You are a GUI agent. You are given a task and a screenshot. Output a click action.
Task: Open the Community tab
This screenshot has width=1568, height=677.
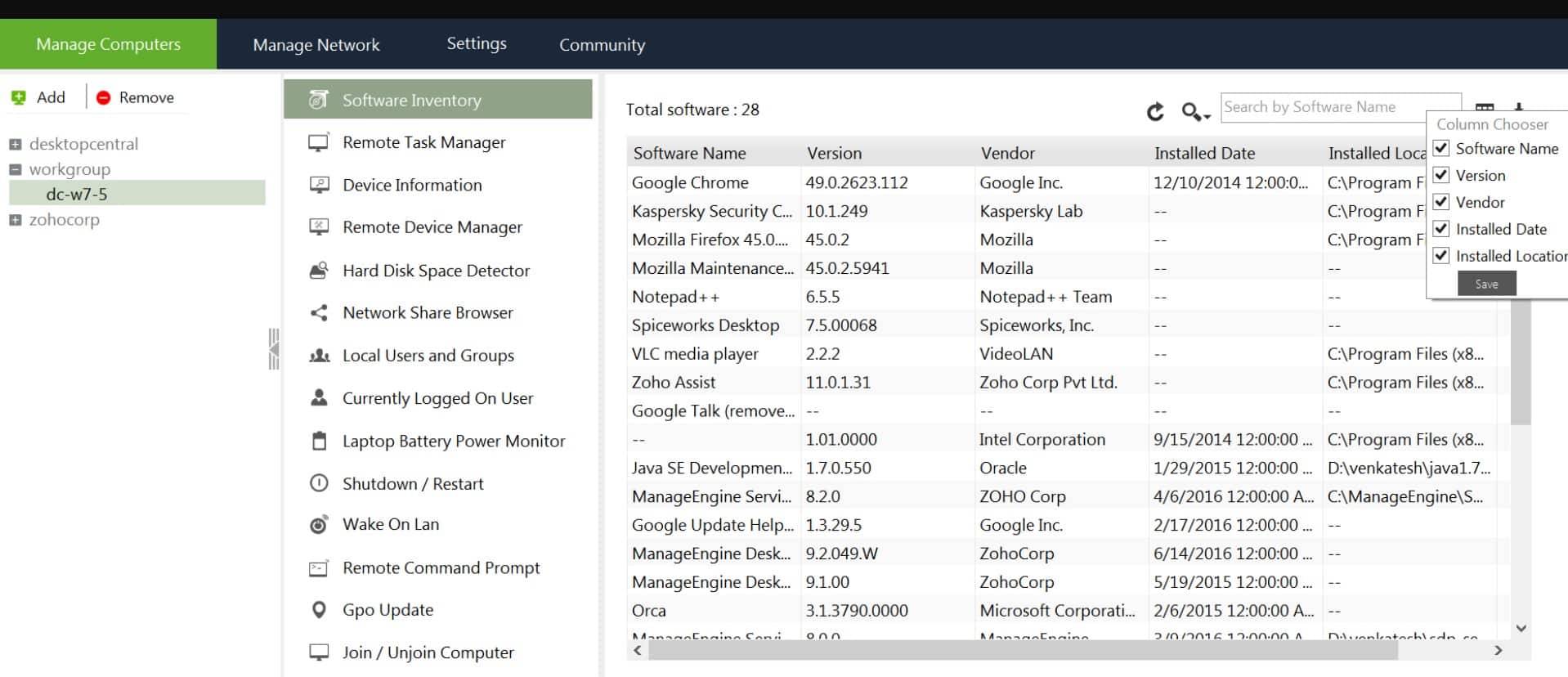(x=603, y=45)
